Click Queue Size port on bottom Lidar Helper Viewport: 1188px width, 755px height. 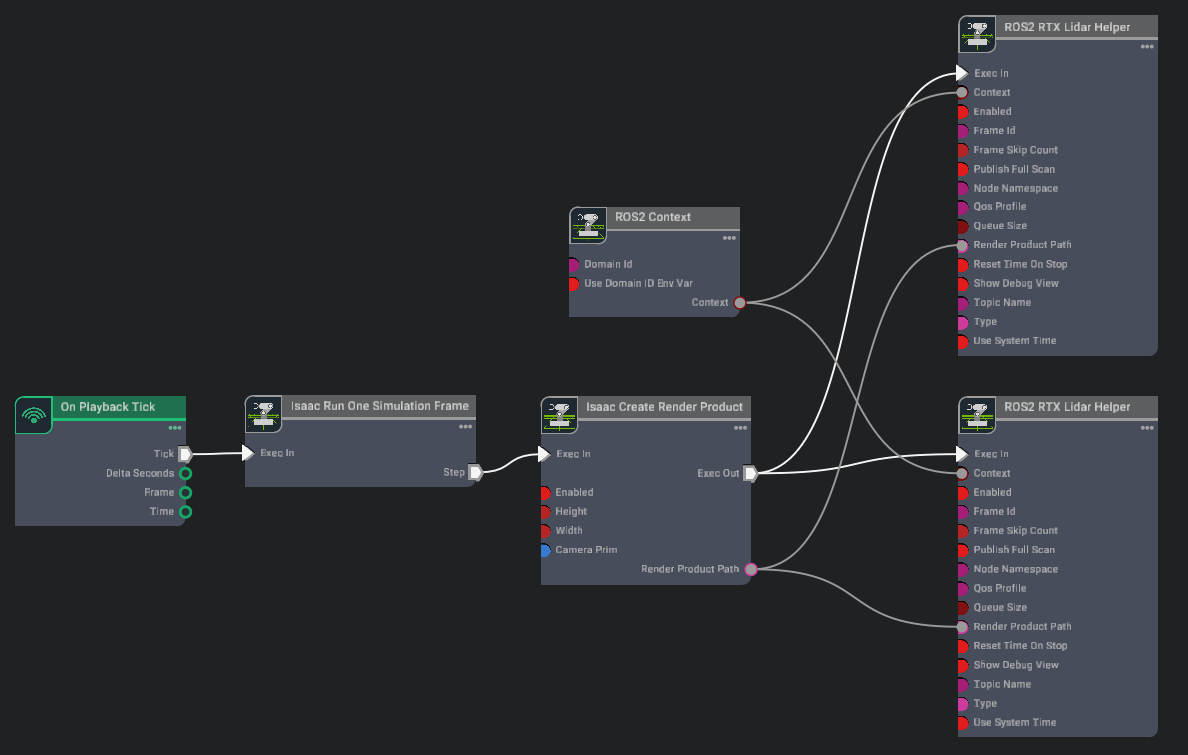point(962,607)
